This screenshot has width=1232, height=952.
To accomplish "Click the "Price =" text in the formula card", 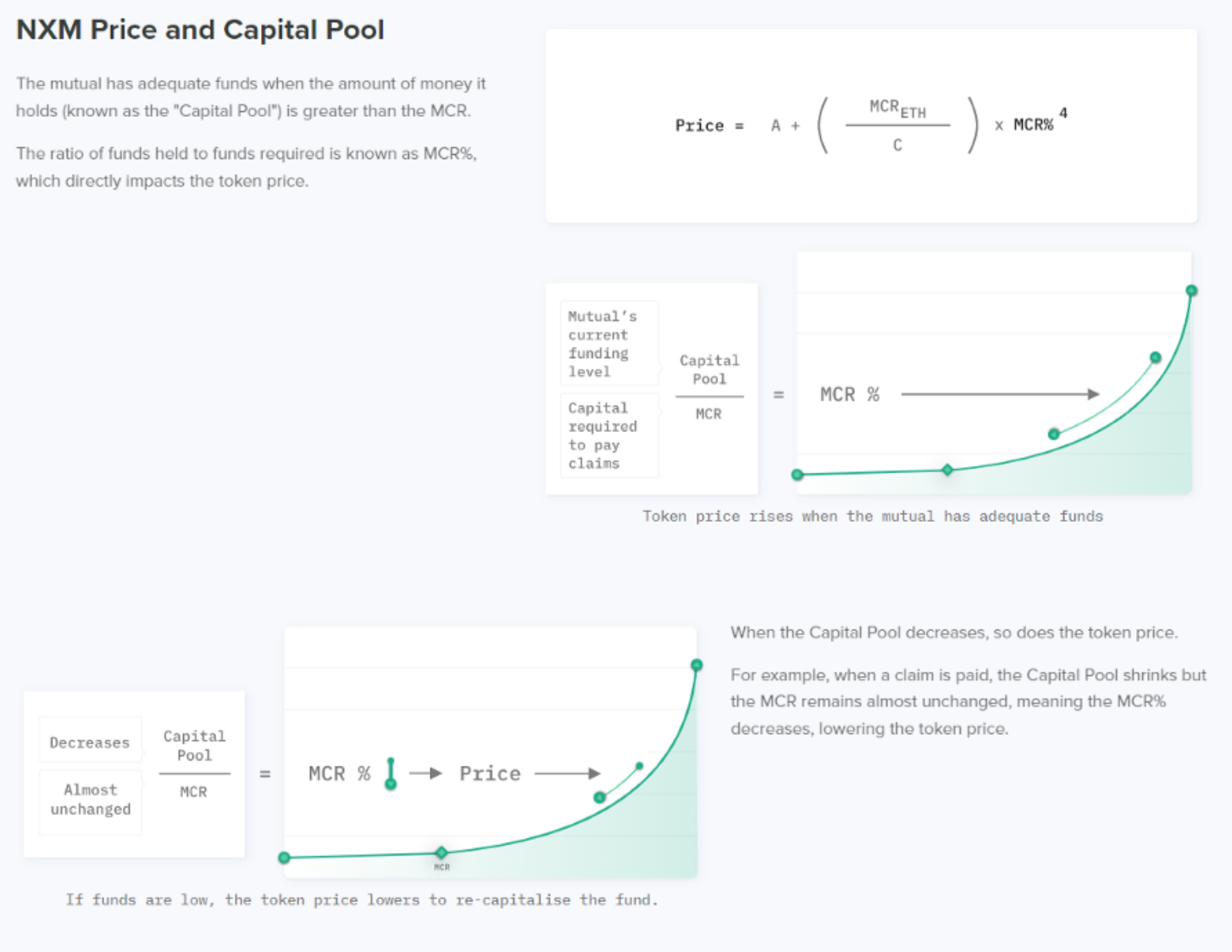I will click(x=709, y=125).
